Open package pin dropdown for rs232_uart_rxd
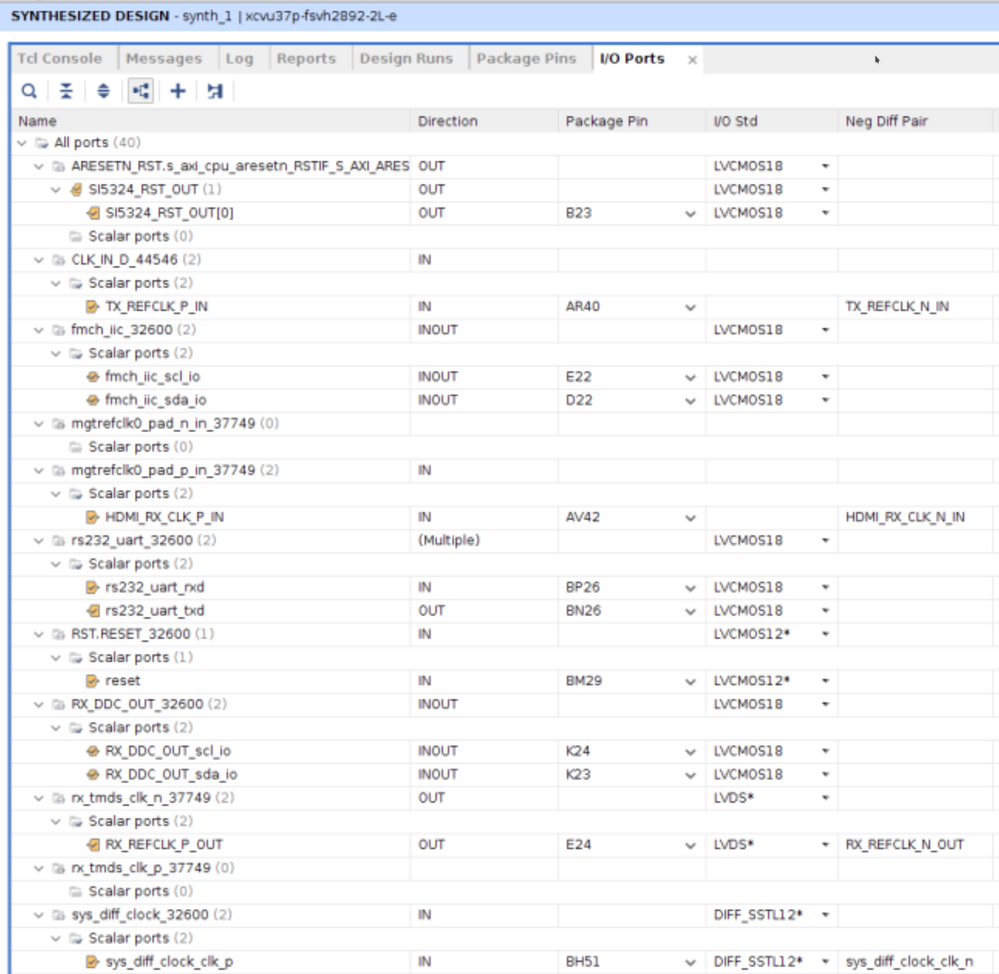Viewport: 999px width, 974px height. click(690, 588)
